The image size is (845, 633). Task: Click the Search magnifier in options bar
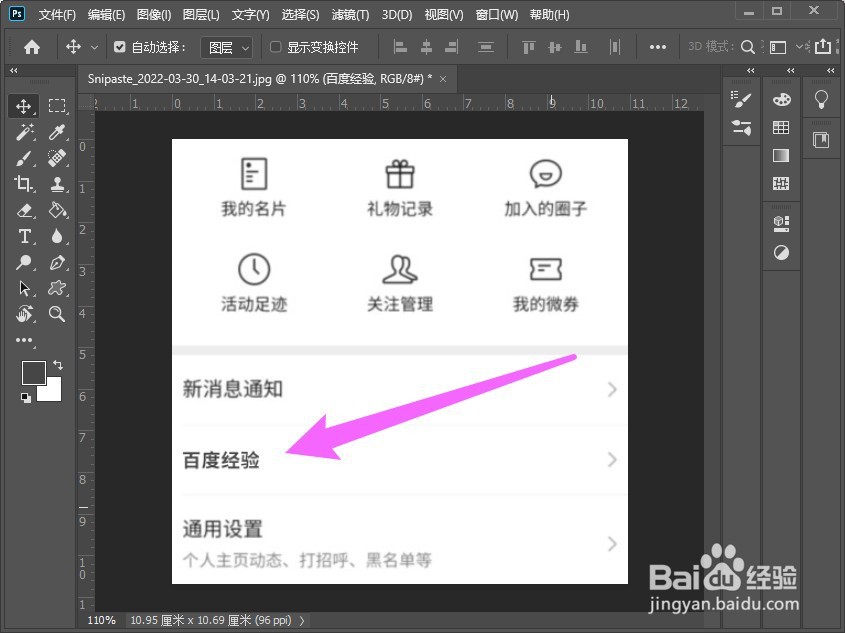click(x=747, y=47)
